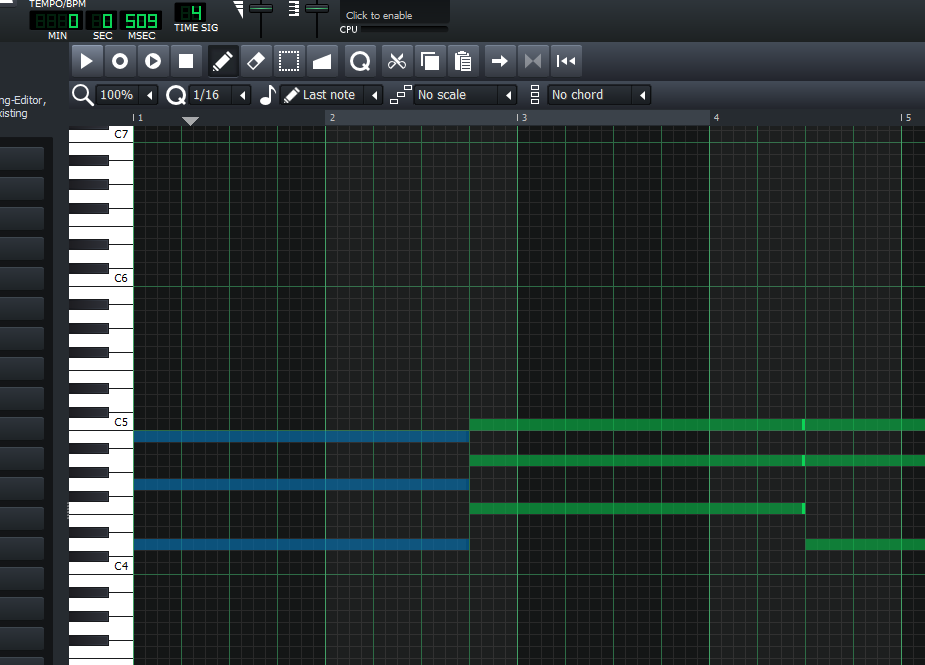Open the Last note length dropdown
The width and height of the screenshot is (925, 665).
332,95
